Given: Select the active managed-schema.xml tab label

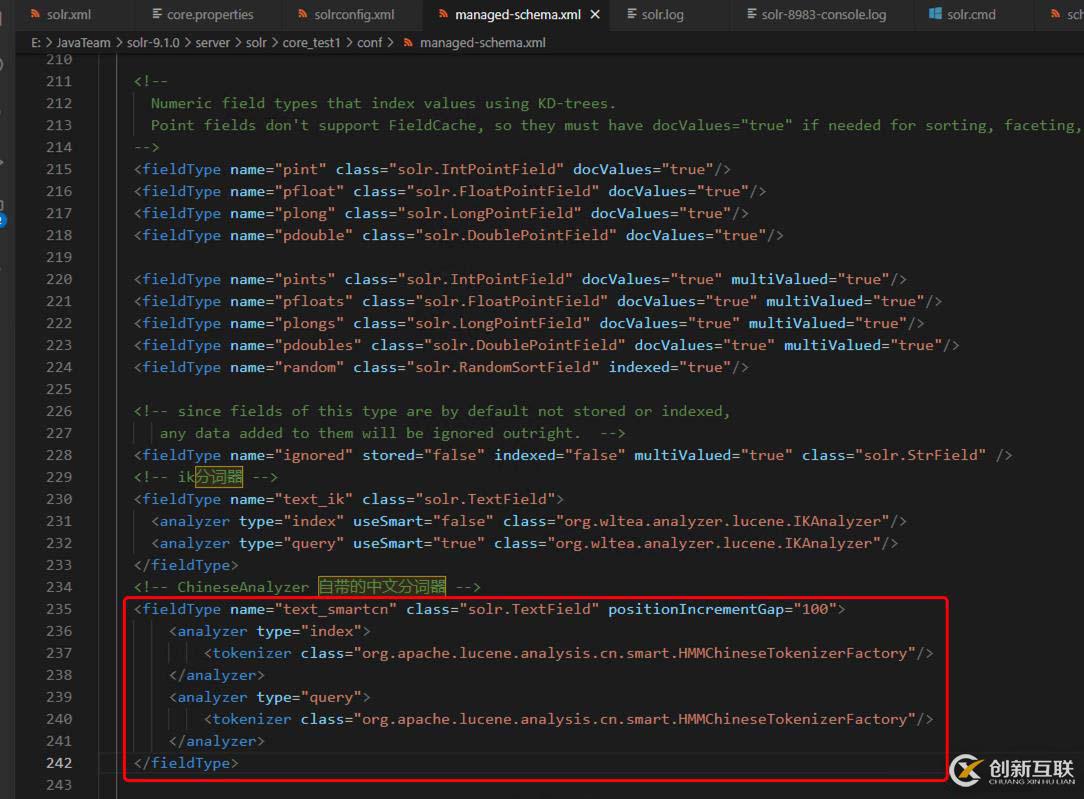Looking at the screenshot, I should (x=517, y=15).
